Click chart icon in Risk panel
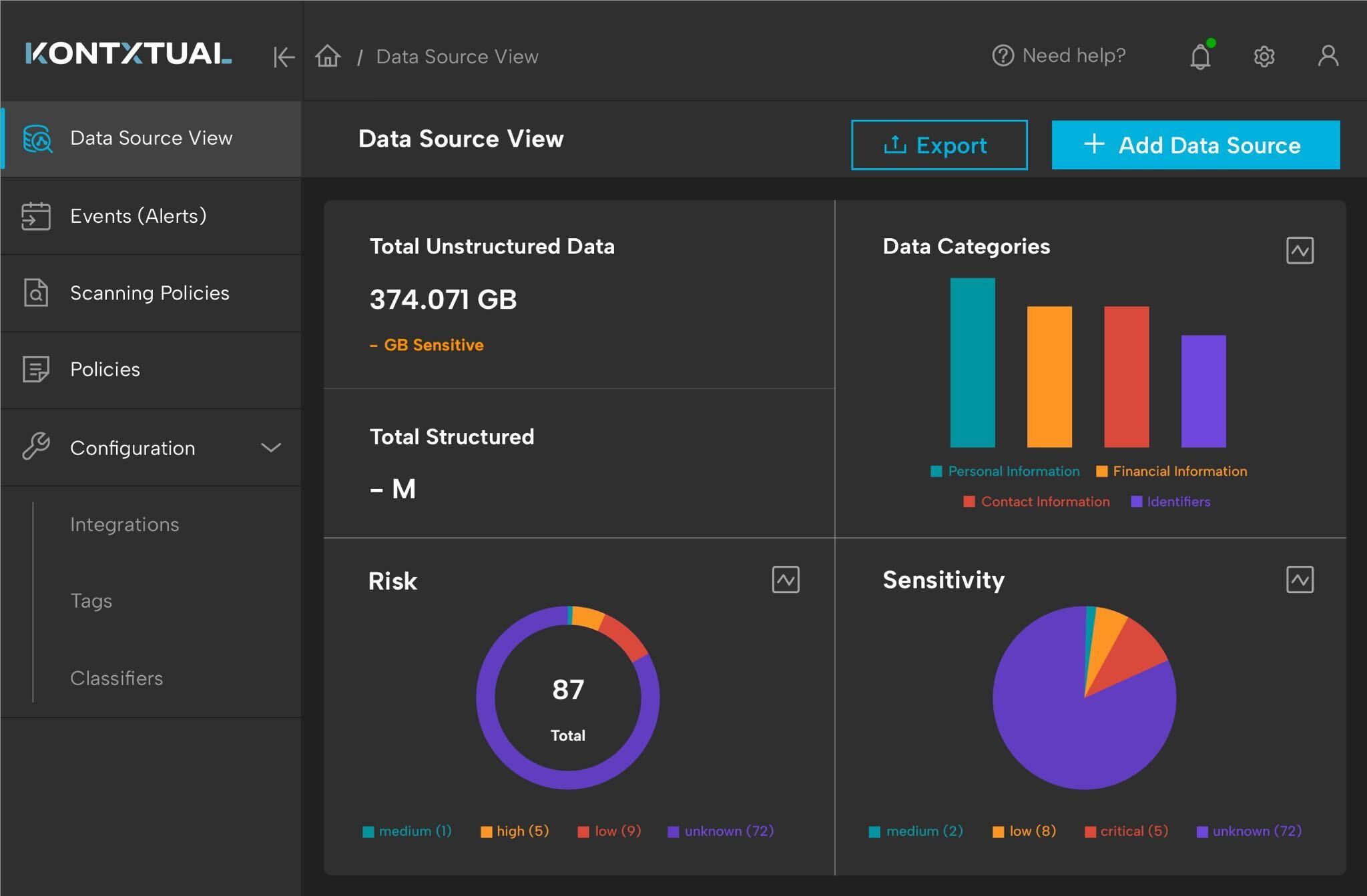This screenshot has height=896, width=1367. (x=785, y=580)
